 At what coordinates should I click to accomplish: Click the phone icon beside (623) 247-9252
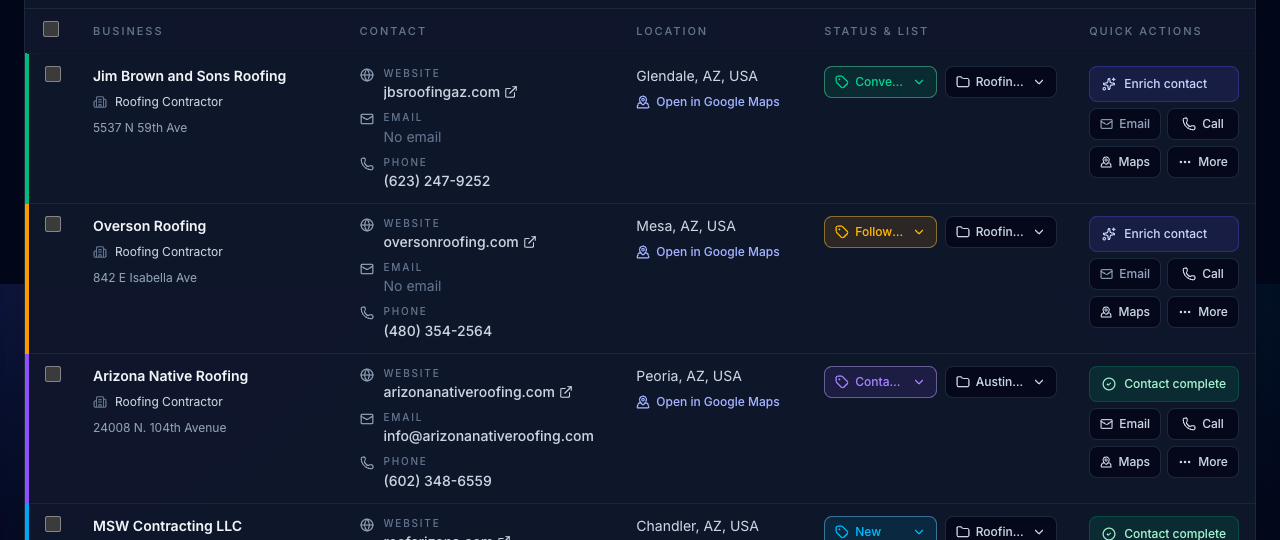(367, 163)
